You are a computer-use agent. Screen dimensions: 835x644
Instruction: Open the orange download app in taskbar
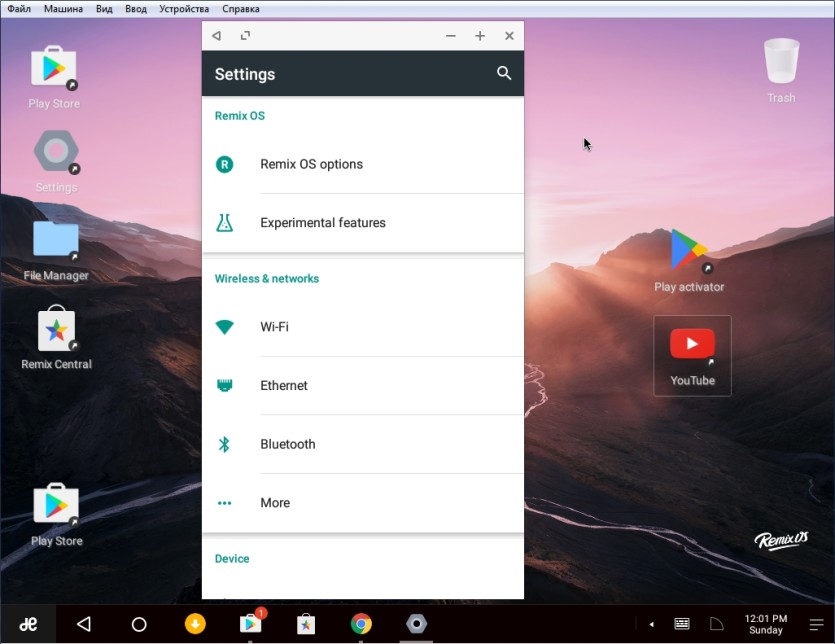click(195, 624)
